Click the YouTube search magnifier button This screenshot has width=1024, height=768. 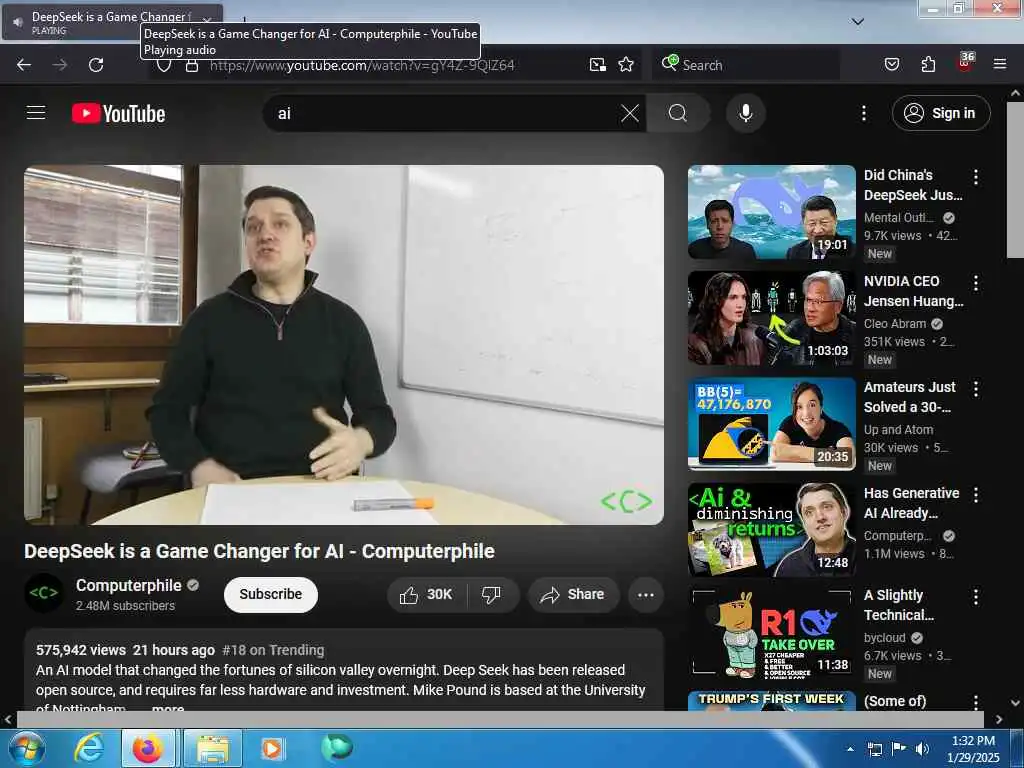coord(678,113)
